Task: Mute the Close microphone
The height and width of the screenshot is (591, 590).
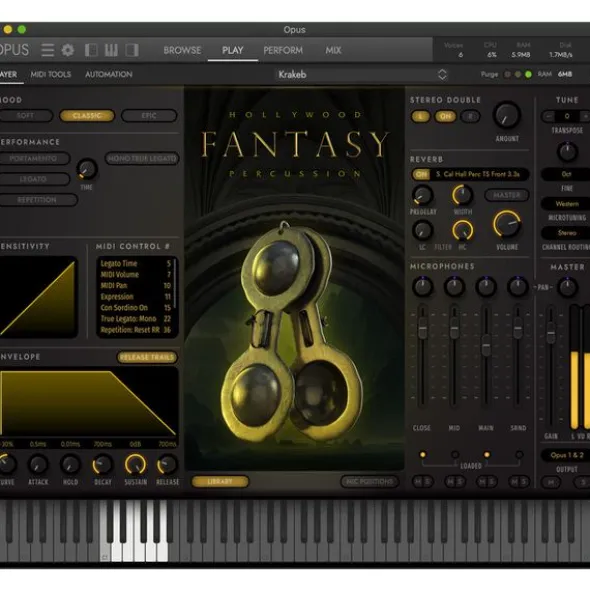Action: coord(418,481)
